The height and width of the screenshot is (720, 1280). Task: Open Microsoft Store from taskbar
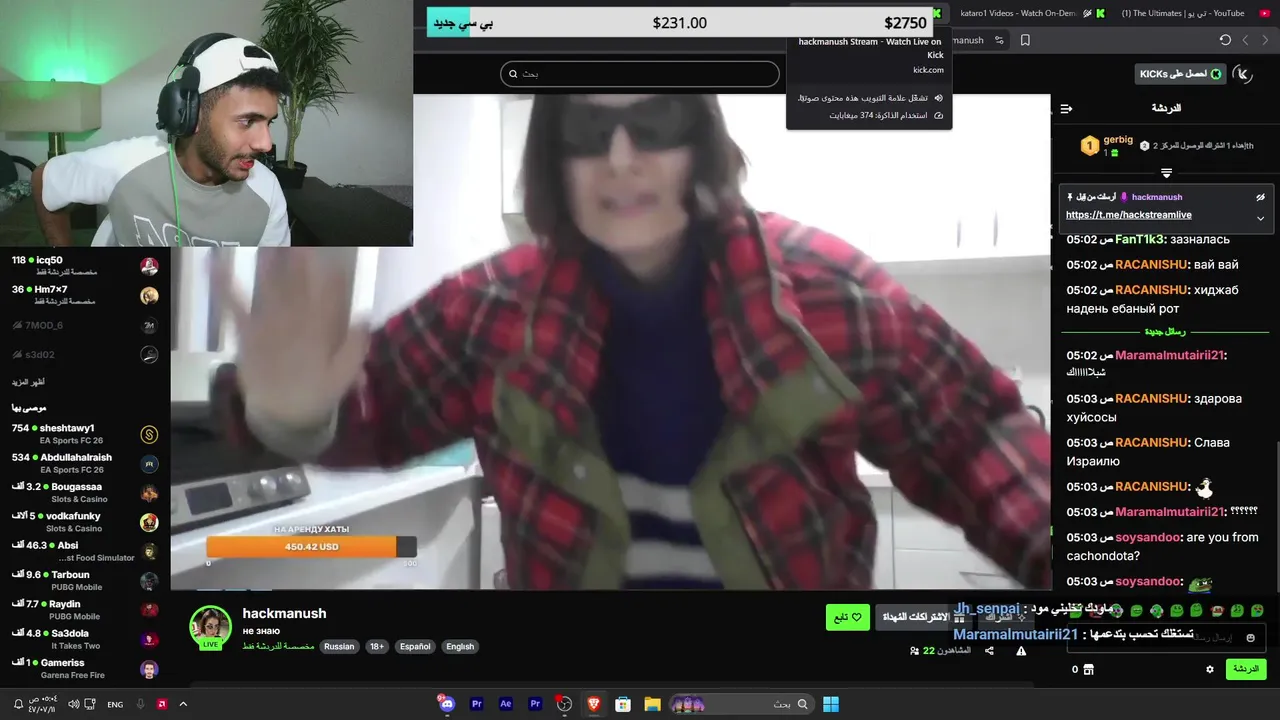pos(623,704)
